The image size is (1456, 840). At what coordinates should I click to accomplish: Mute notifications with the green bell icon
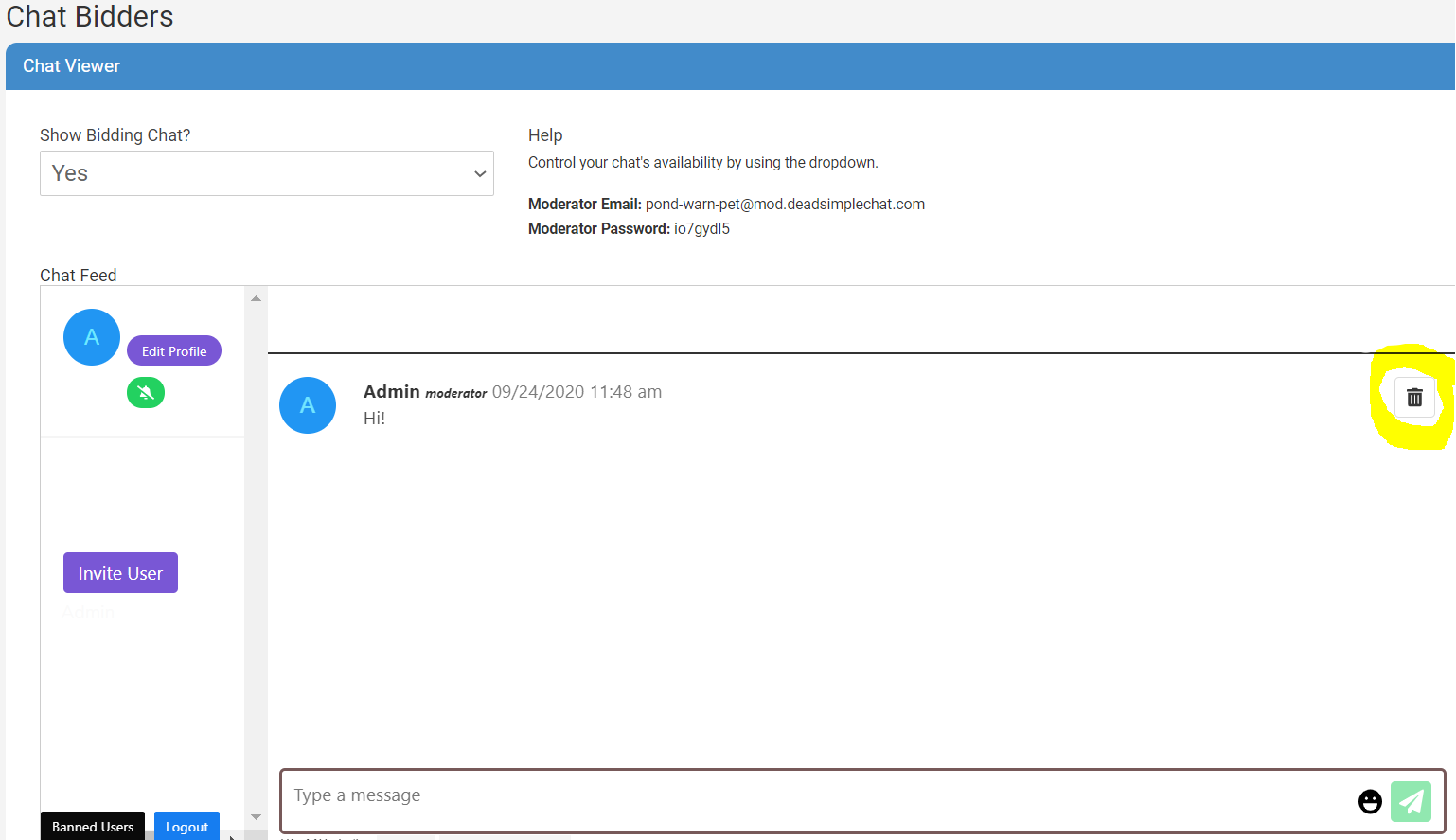[145, 392]
